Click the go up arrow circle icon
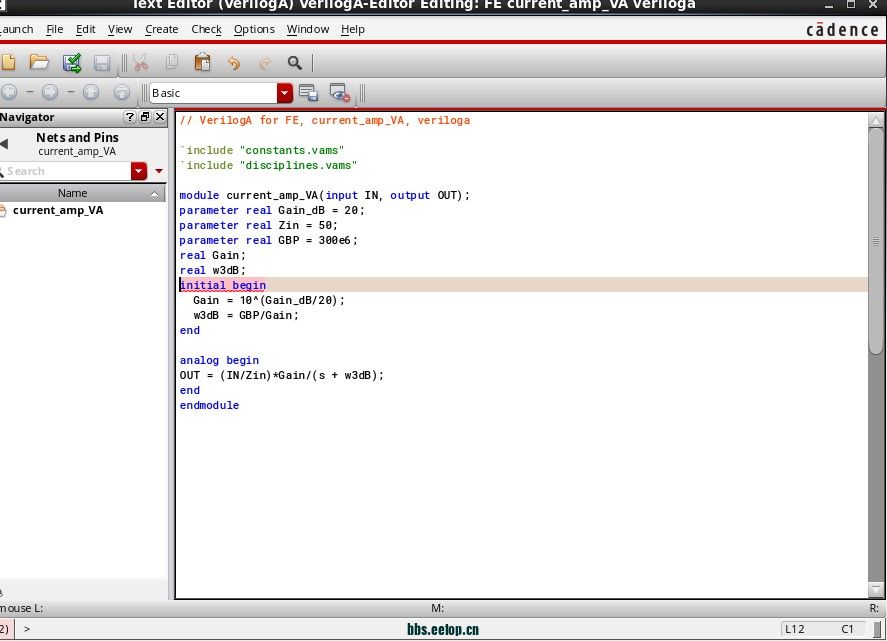 tap(91, 92)
